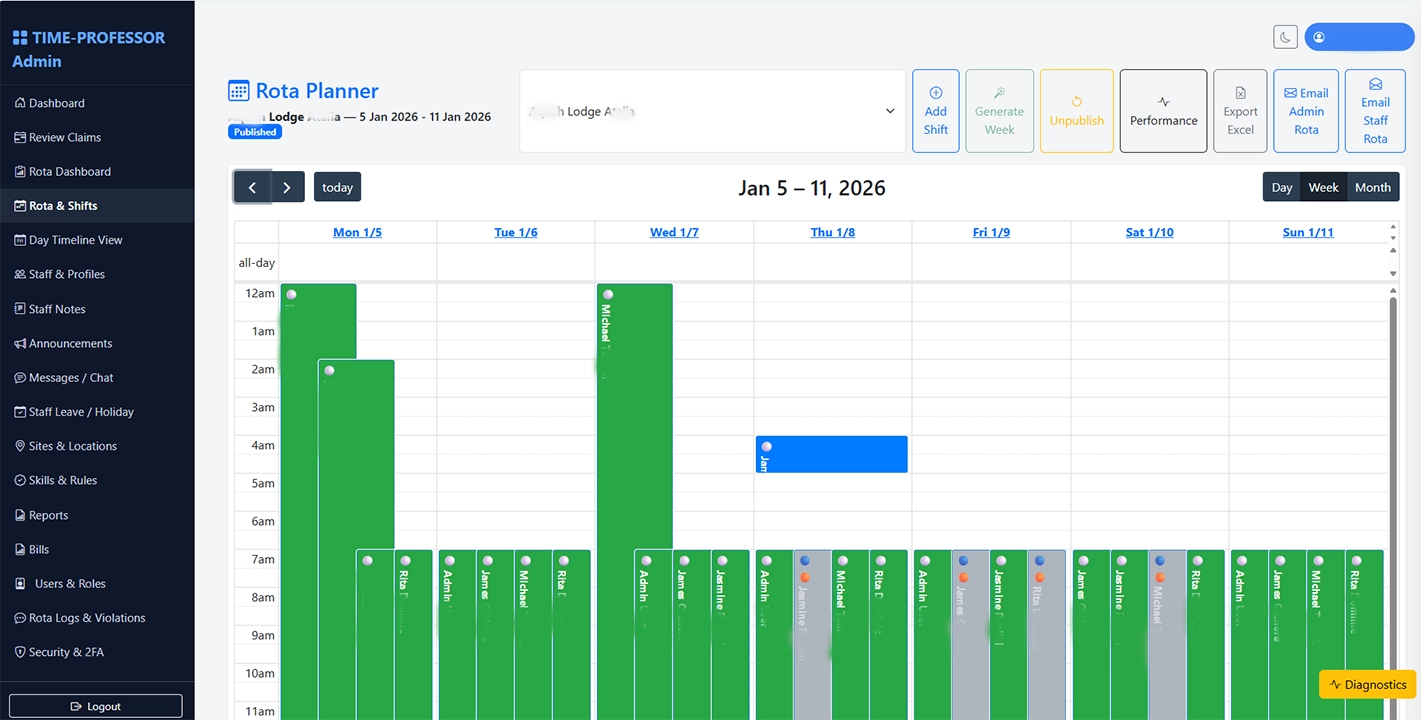This screenshot has width=1421, height=720.
Task: Advance to the next week
Action: click(x=287, y=187)
